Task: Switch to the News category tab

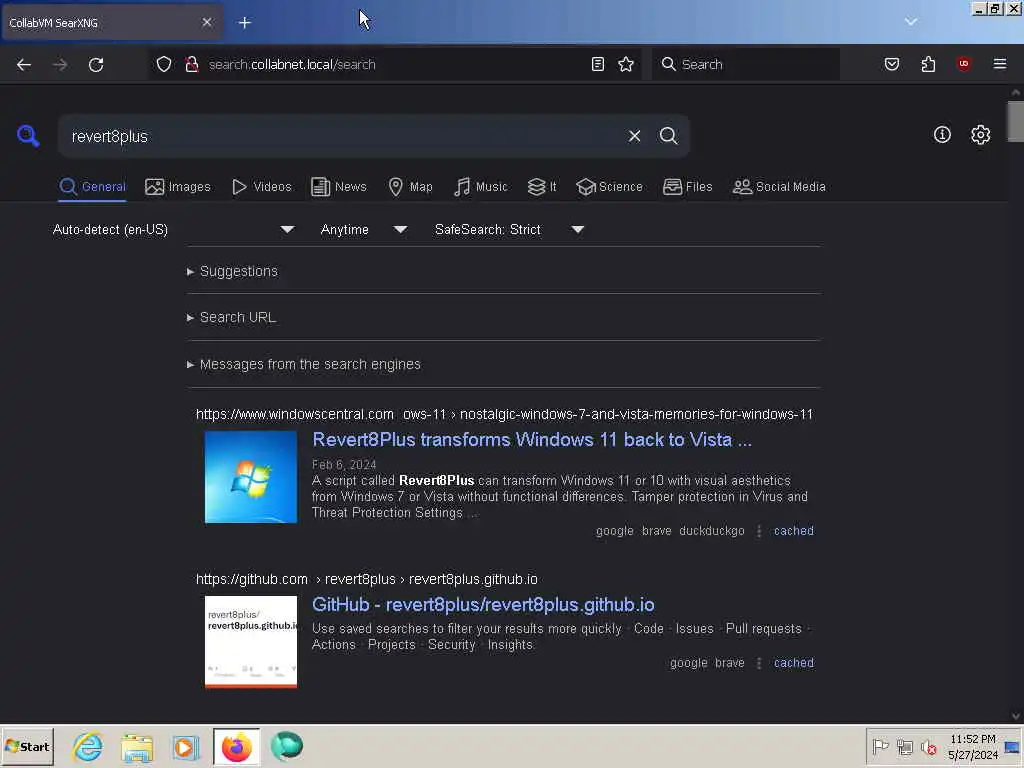Action: pyautogui.click(x=339, y=187)
